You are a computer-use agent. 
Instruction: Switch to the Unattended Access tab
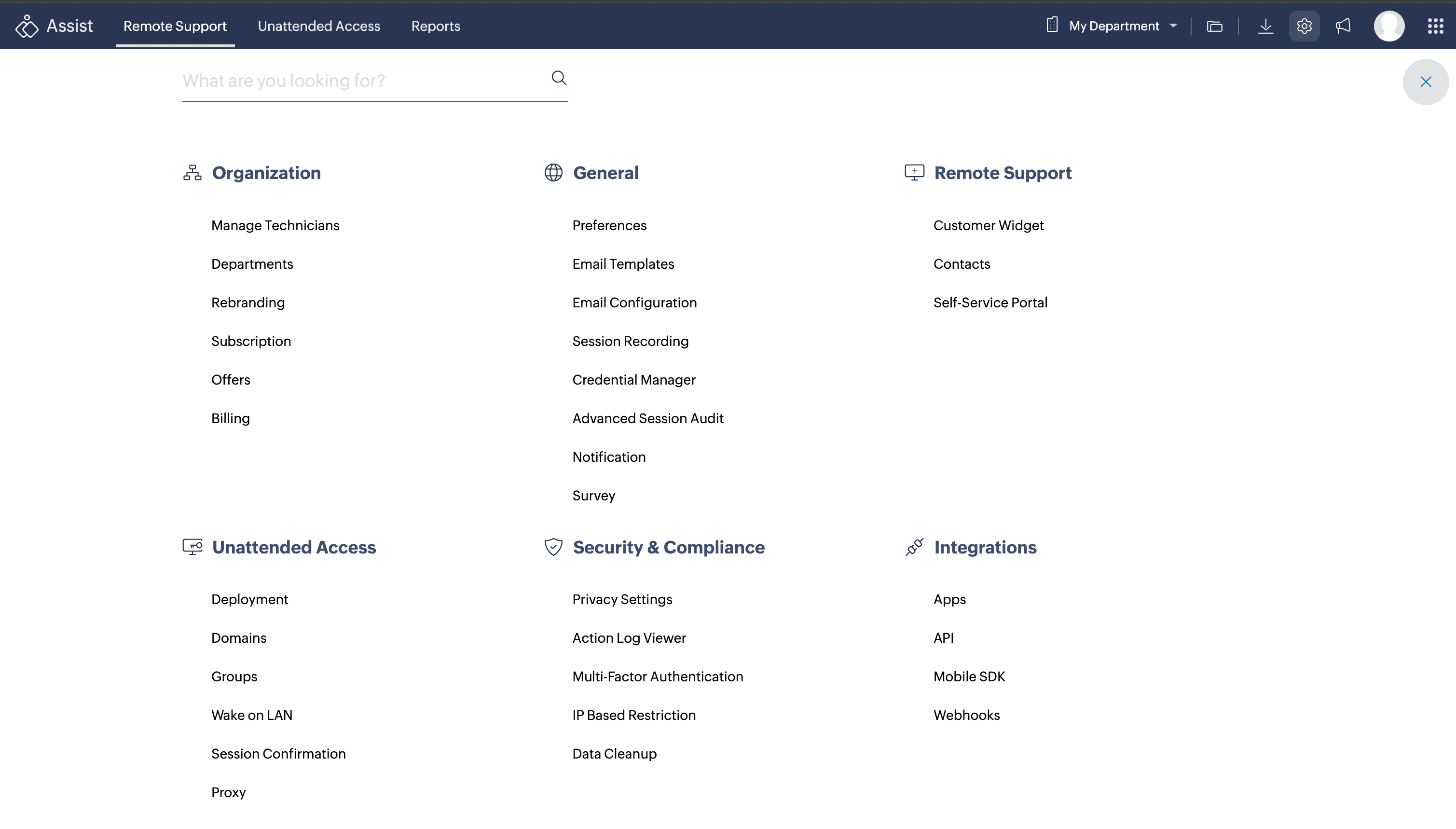(319, 26)
